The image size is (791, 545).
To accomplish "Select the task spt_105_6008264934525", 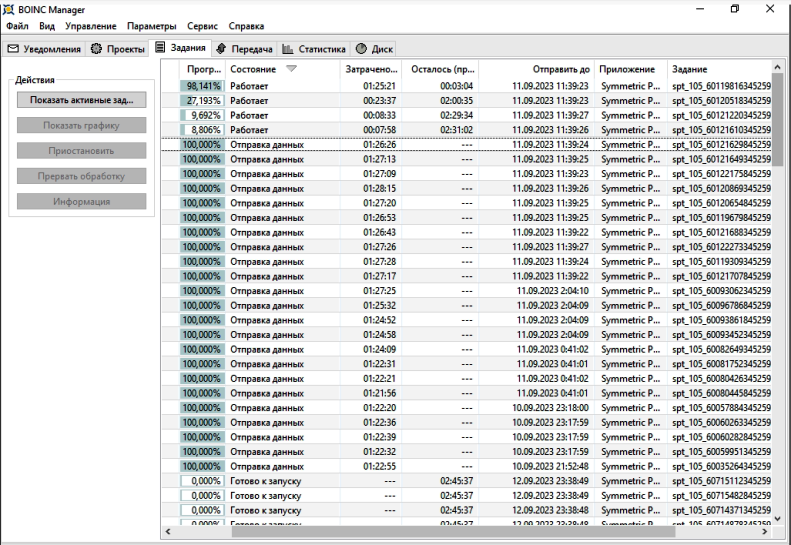I will point(466,349).
